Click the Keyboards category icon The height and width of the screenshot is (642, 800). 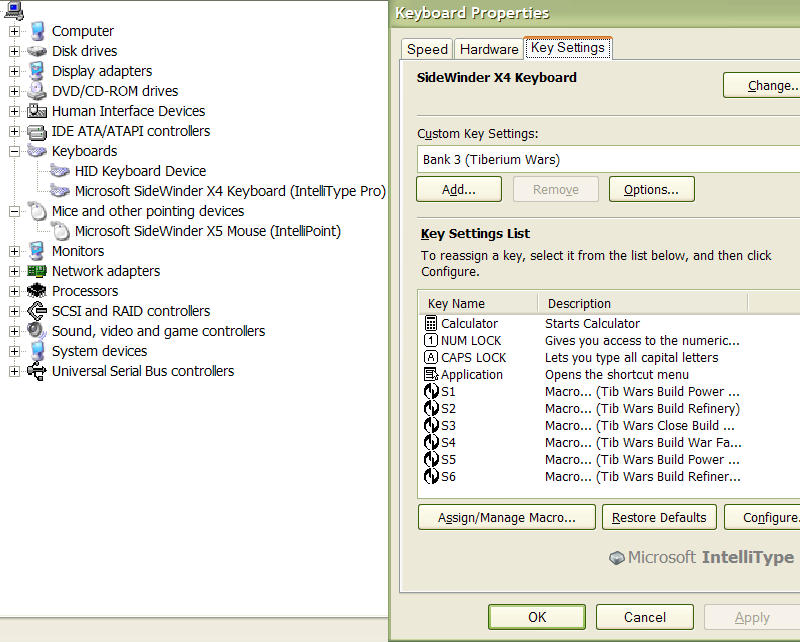37,151
